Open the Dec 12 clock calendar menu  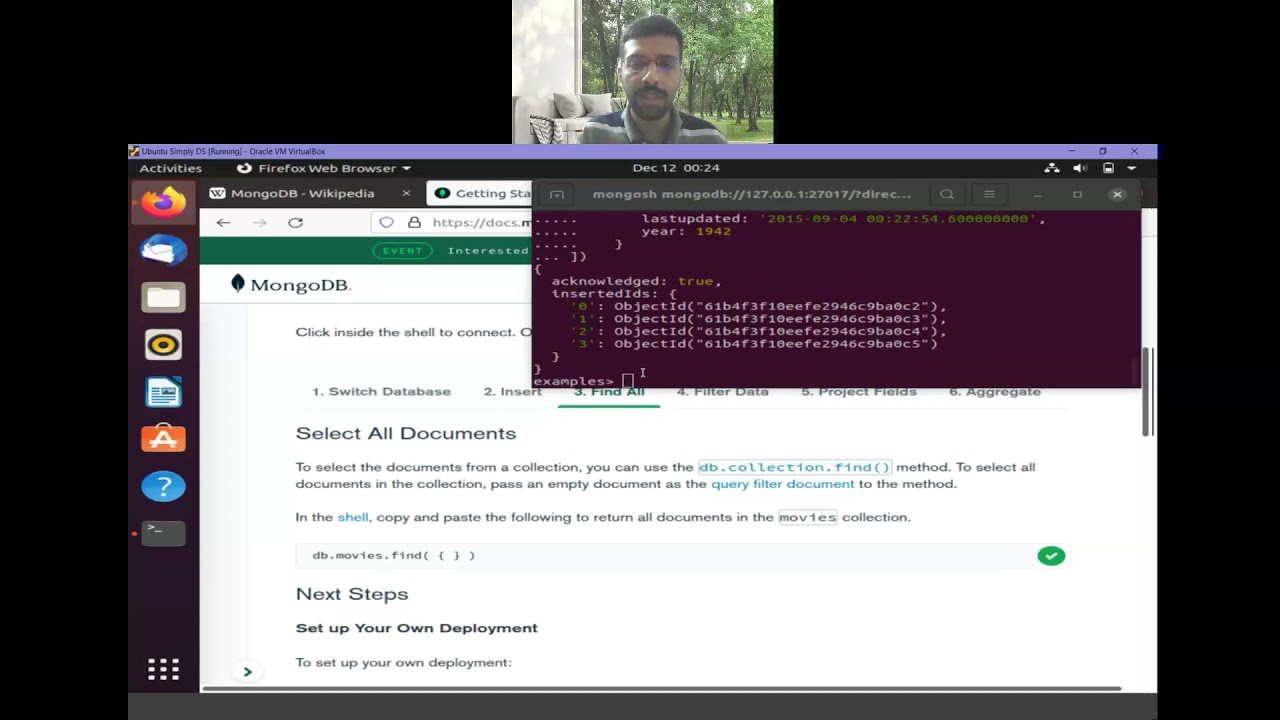tap(676, 168)
